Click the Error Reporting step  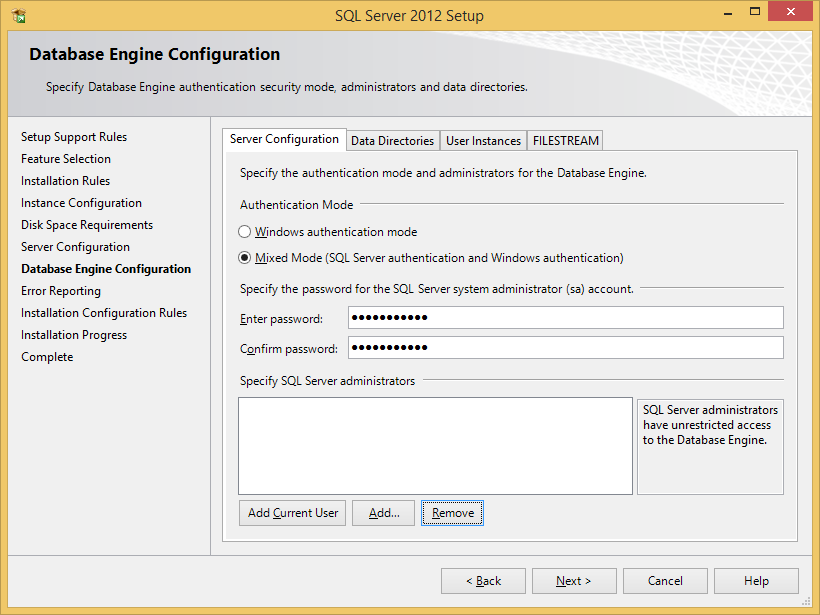(x=61, y=291)
